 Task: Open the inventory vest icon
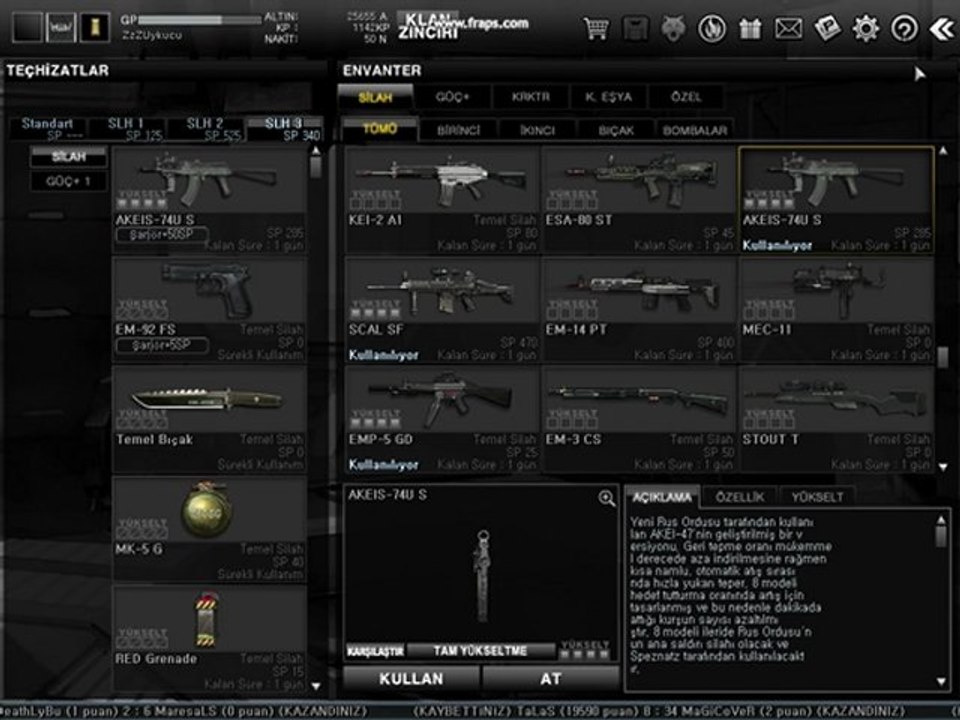click(635, 28)
